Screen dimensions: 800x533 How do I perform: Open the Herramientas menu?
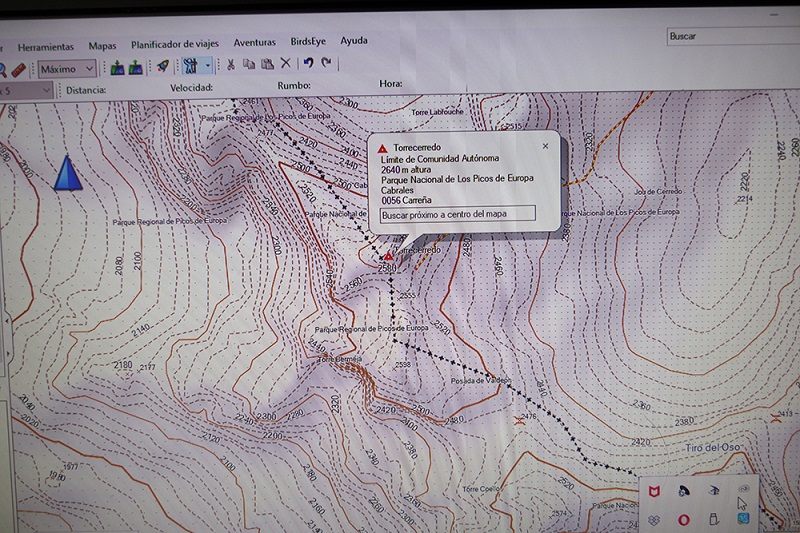point(45,47)
